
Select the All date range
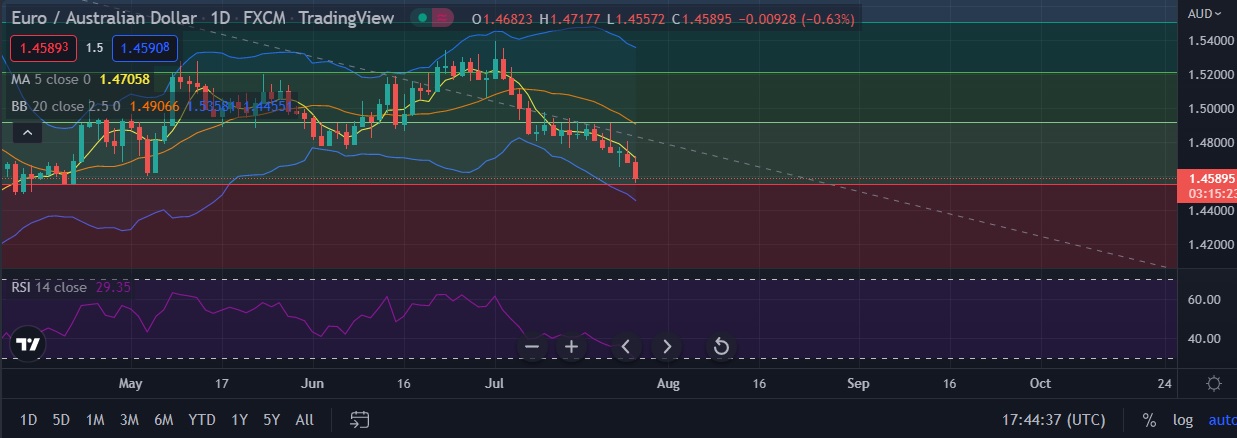(x=305, y=420)
